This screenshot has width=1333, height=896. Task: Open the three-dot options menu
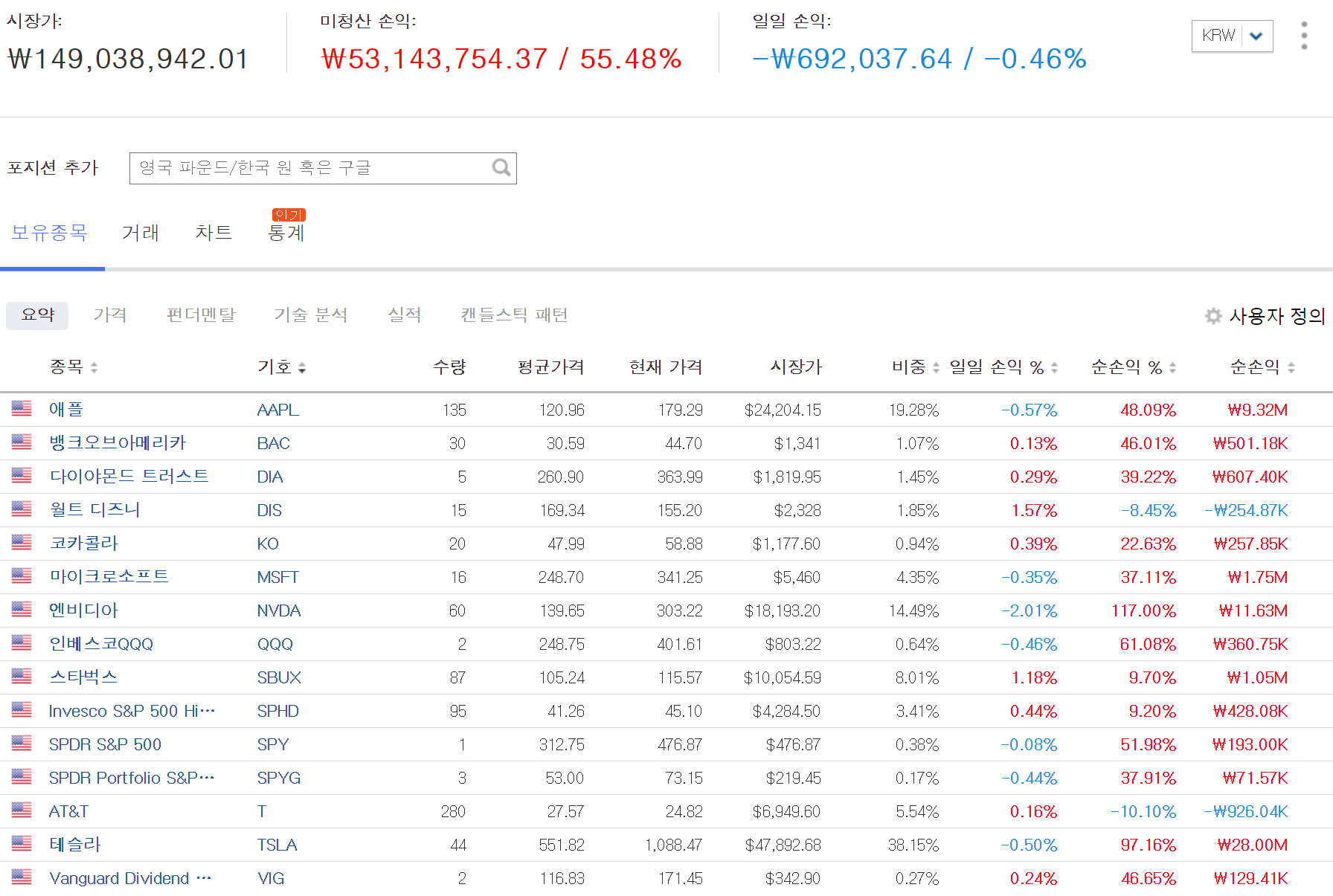pyautogui.click(x=1304, y=35)
